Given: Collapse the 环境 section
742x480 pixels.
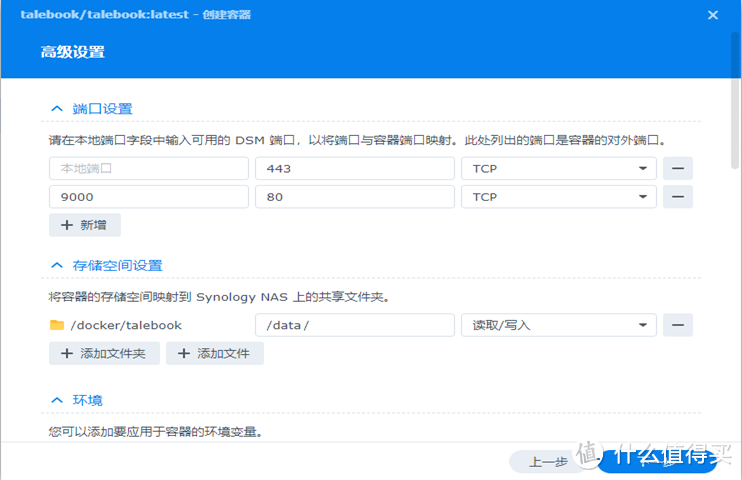Looking at the screenshot, I should coord(57,400).
